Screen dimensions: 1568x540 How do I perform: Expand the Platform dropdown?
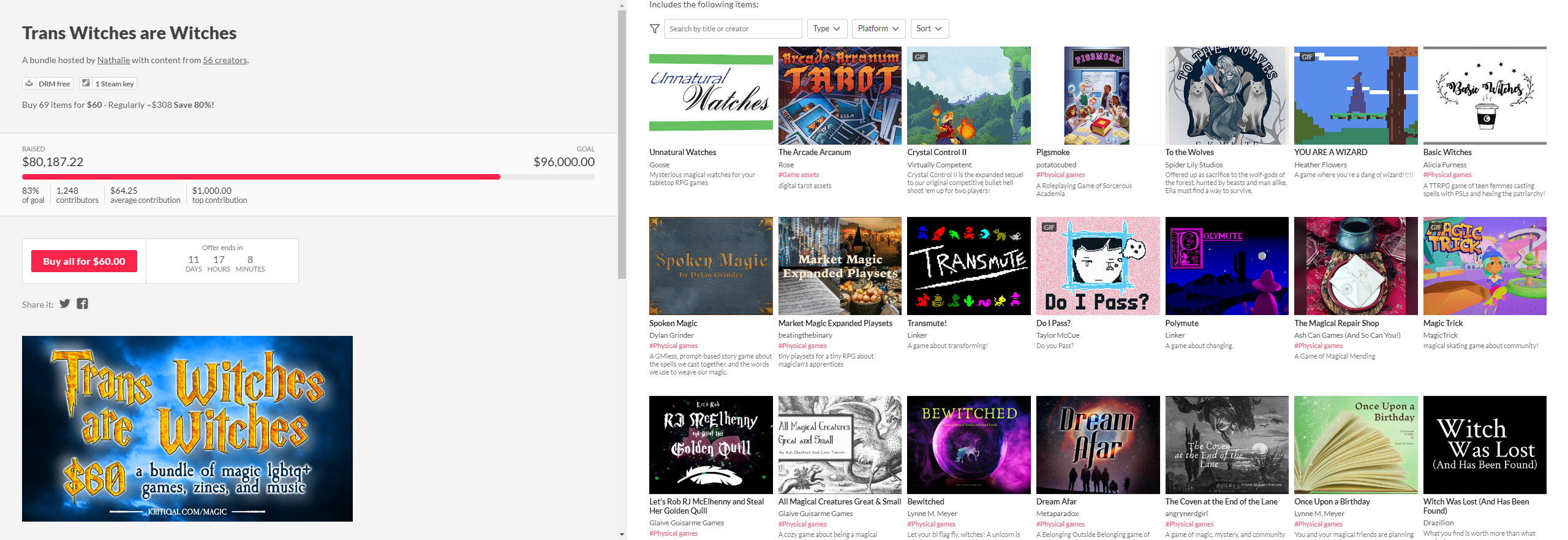pyautogui.click(x=878, y=29)
